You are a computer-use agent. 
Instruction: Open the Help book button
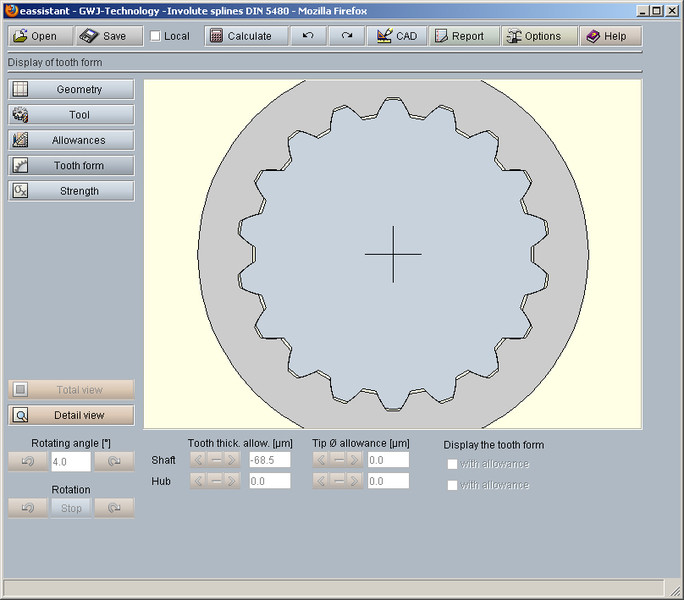tap(607, 36)
